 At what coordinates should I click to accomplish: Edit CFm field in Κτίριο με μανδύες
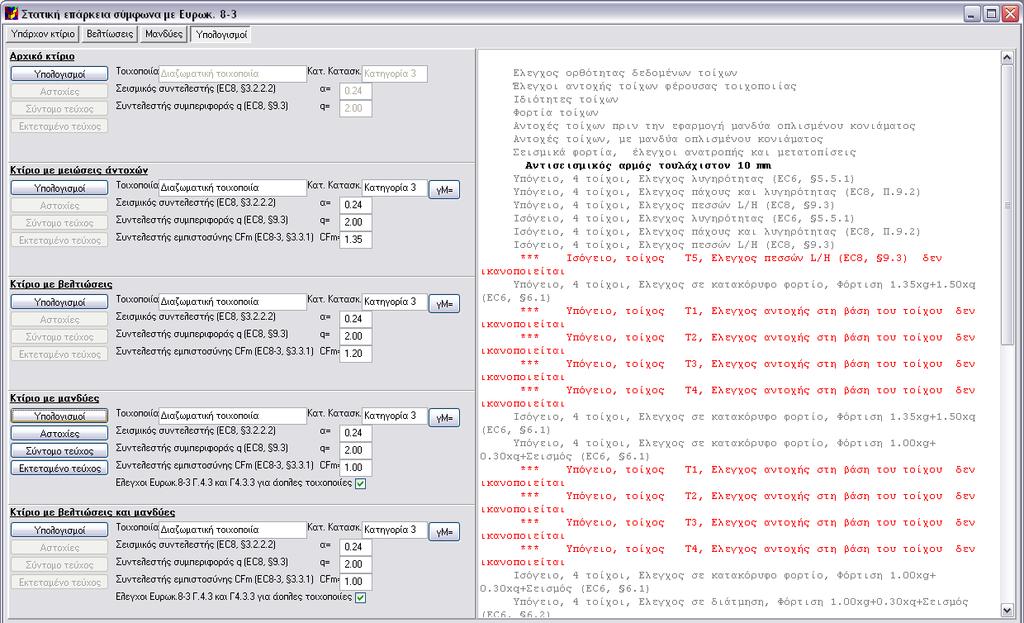pyautogui.click(x=356, y=468)
